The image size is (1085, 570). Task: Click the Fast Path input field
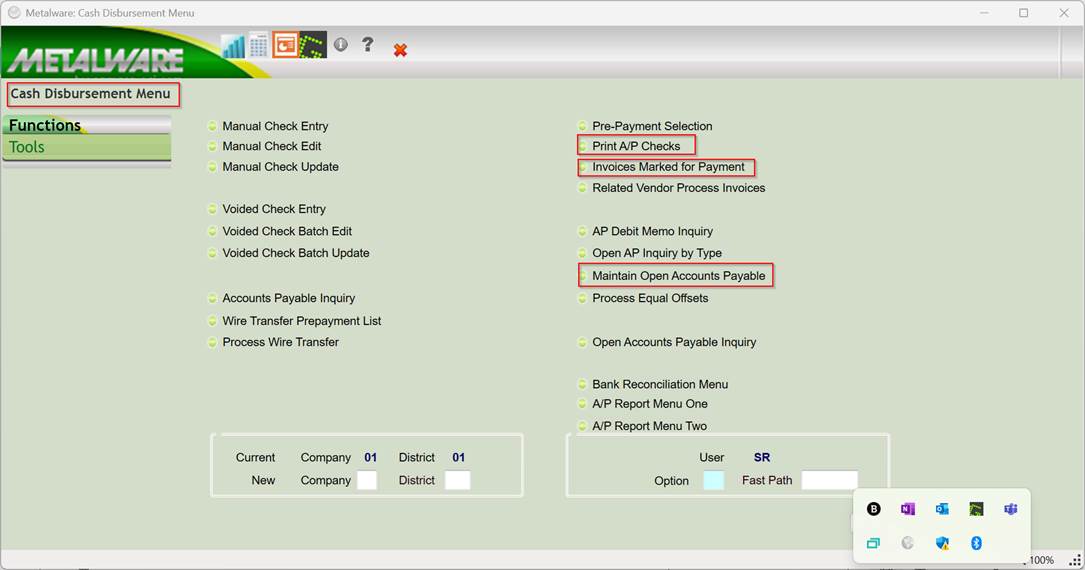tap(830, 480)
